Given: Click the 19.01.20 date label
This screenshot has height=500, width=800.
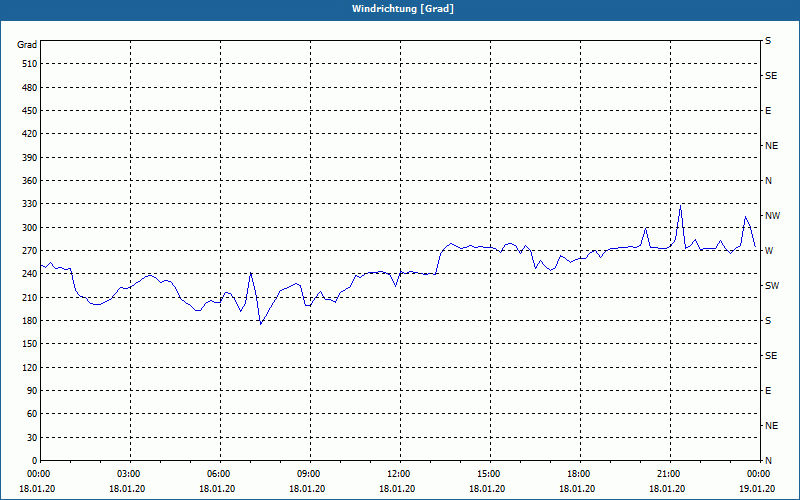Looking at the screenshot, I should coord(757,489).
